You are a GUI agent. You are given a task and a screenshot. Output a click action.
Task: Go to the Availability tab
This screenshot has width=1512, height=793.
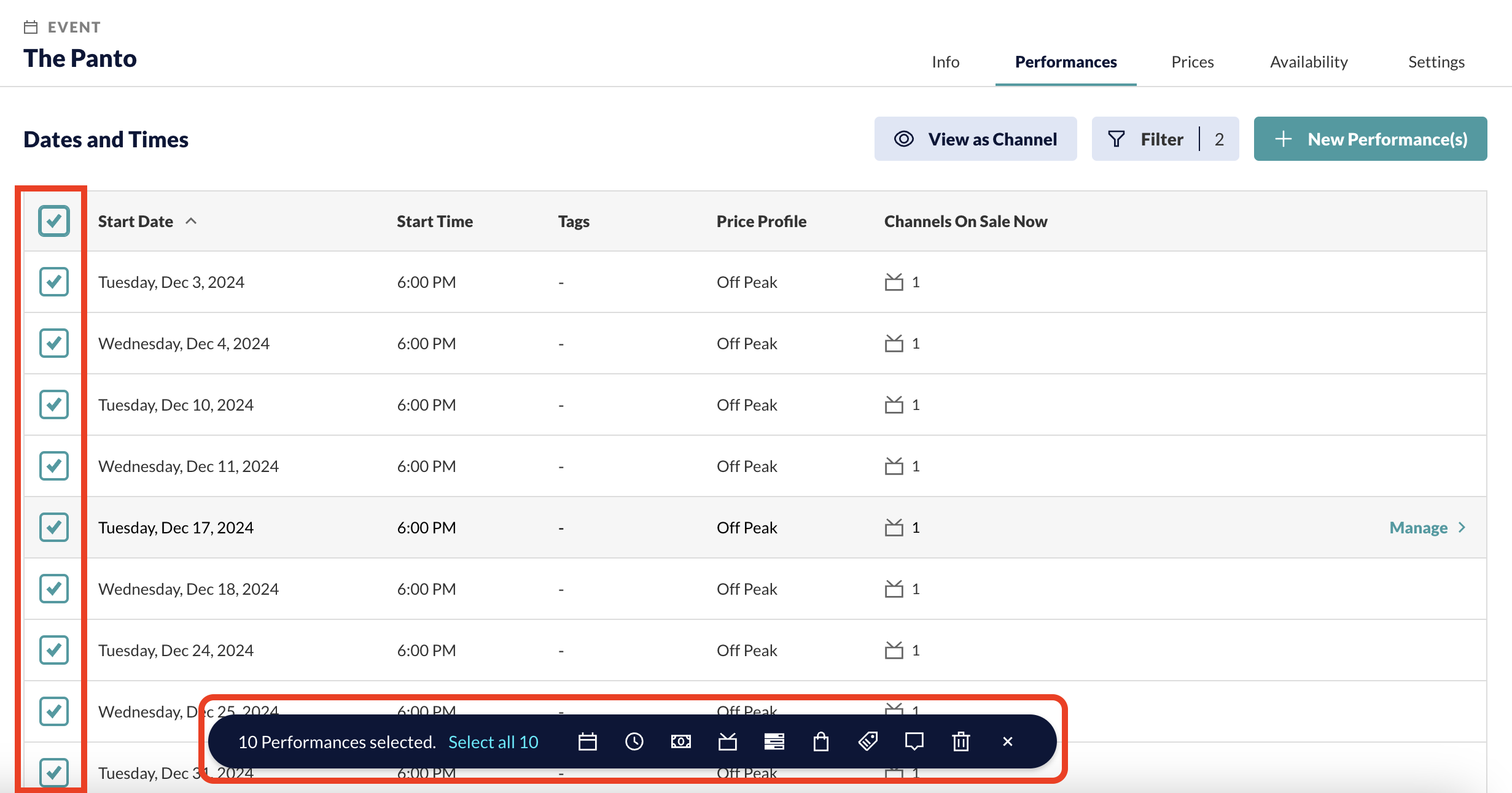point(1309,62)
